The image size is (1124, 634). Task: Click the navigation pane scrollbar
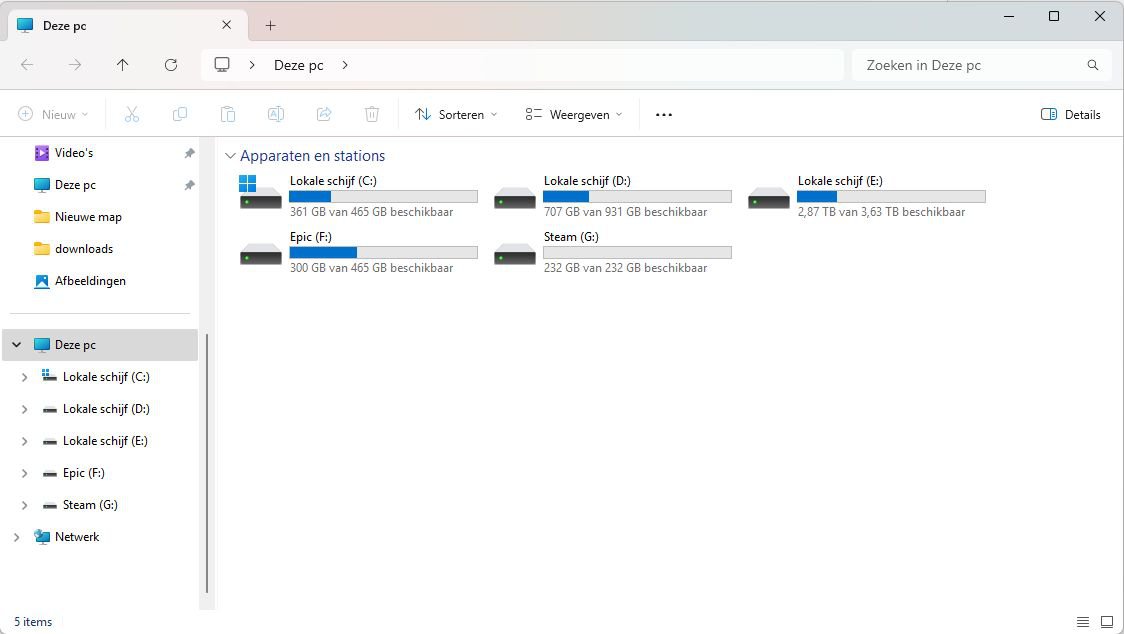point(207,463)
